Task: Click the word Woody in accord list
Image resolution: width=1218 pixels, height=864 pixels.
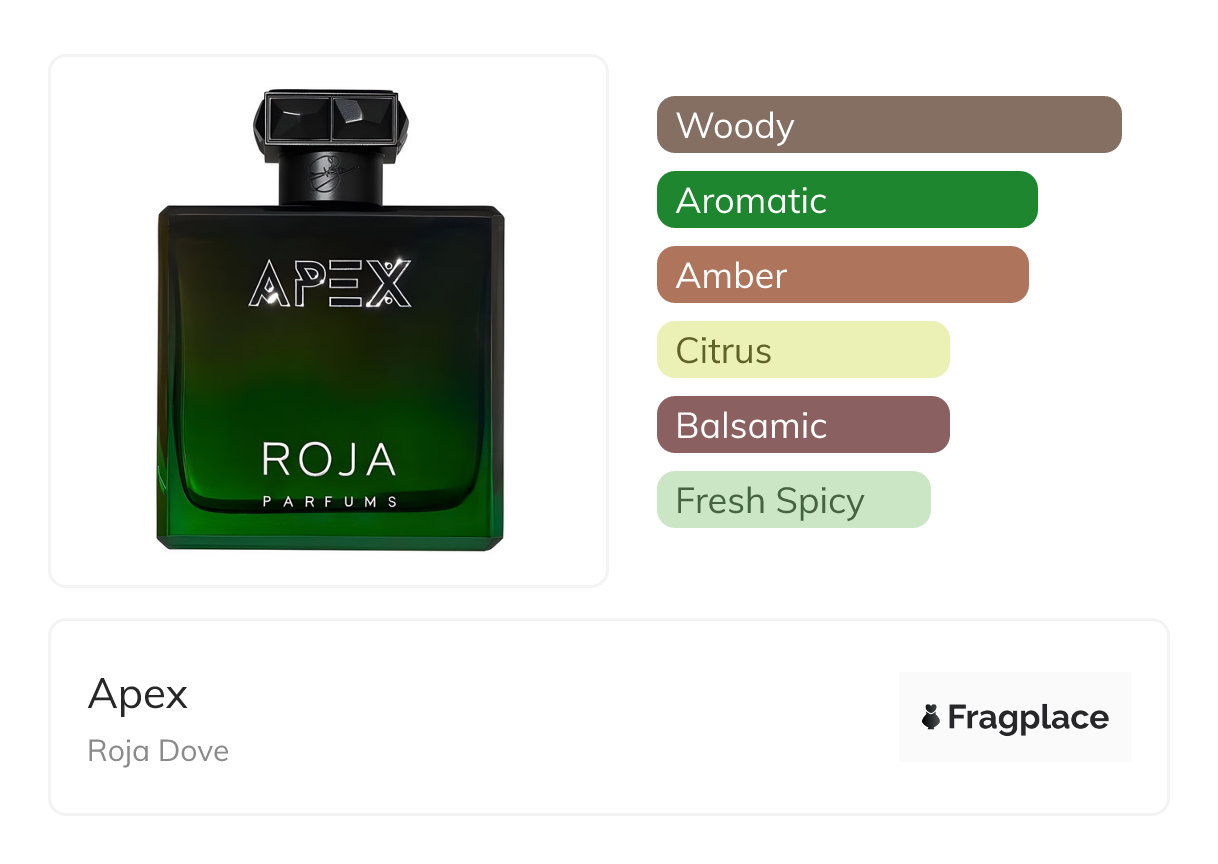Action: [735, 126]
